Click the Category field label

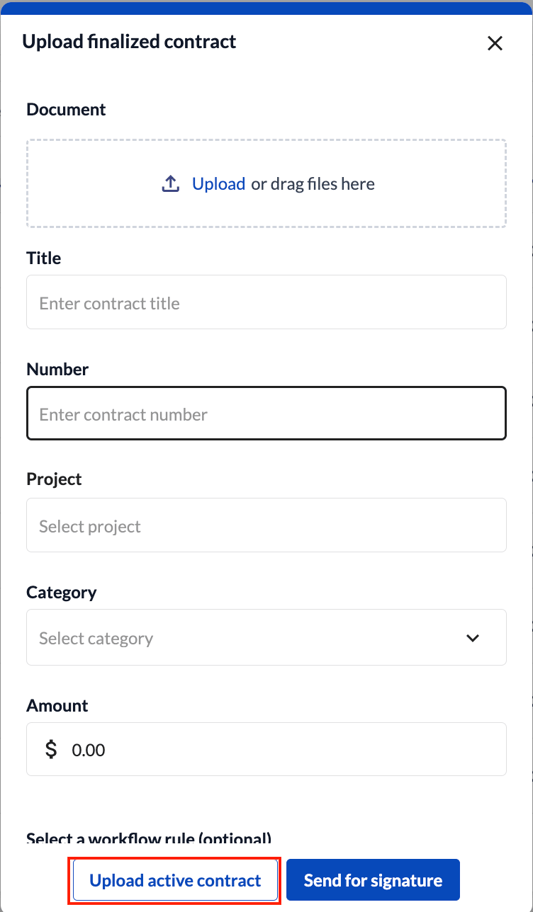click(x=61, y=592)
